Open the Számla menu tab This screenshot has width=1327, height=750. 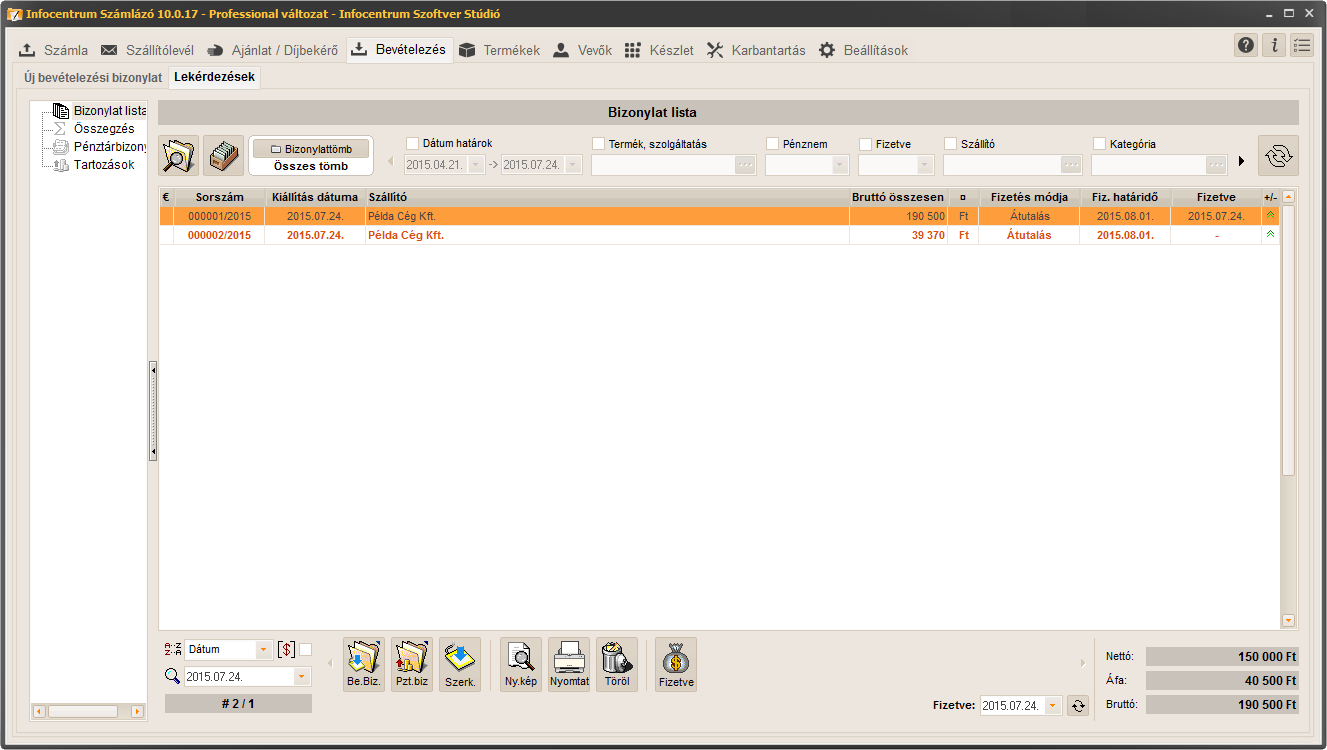(54, 50)
